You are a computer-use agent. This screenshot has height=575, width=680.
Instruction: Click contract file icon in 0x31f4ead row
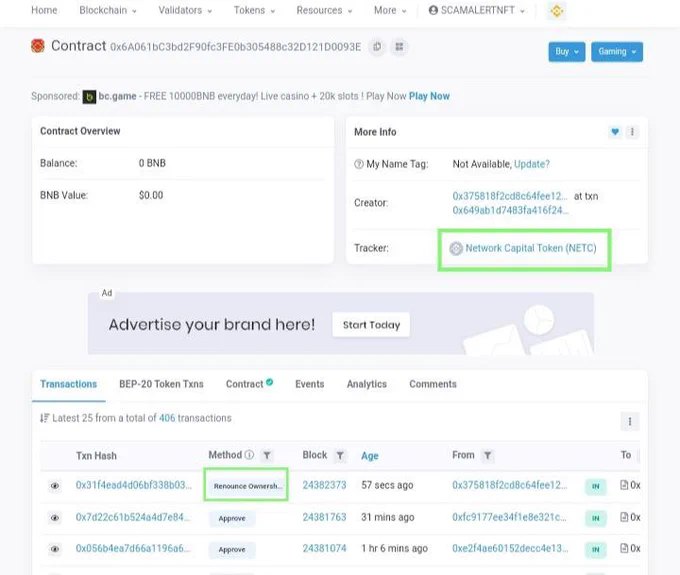tap(624, 485)
